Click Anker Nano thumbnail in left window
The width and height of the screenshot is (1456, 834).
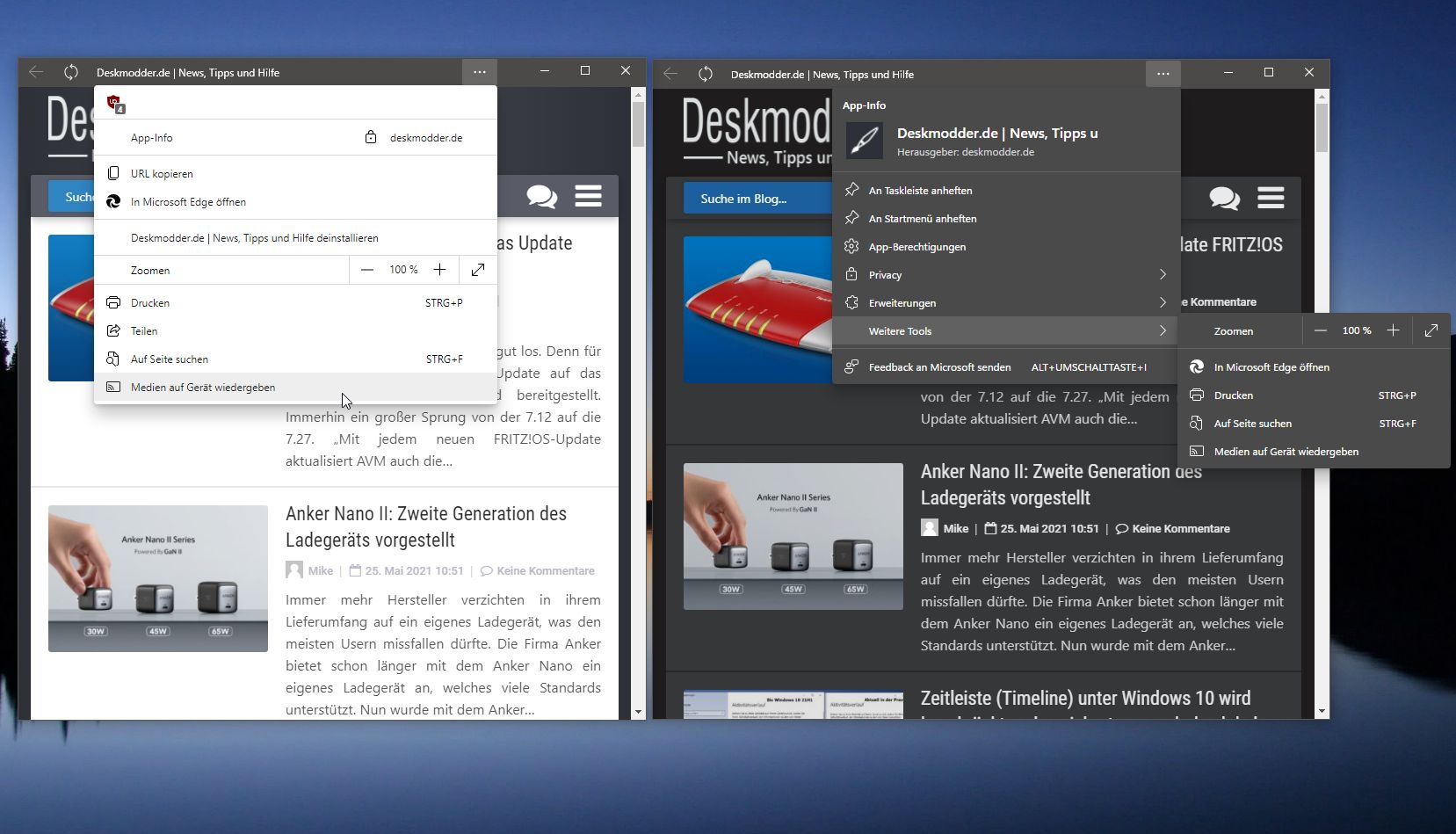point(158,578)
